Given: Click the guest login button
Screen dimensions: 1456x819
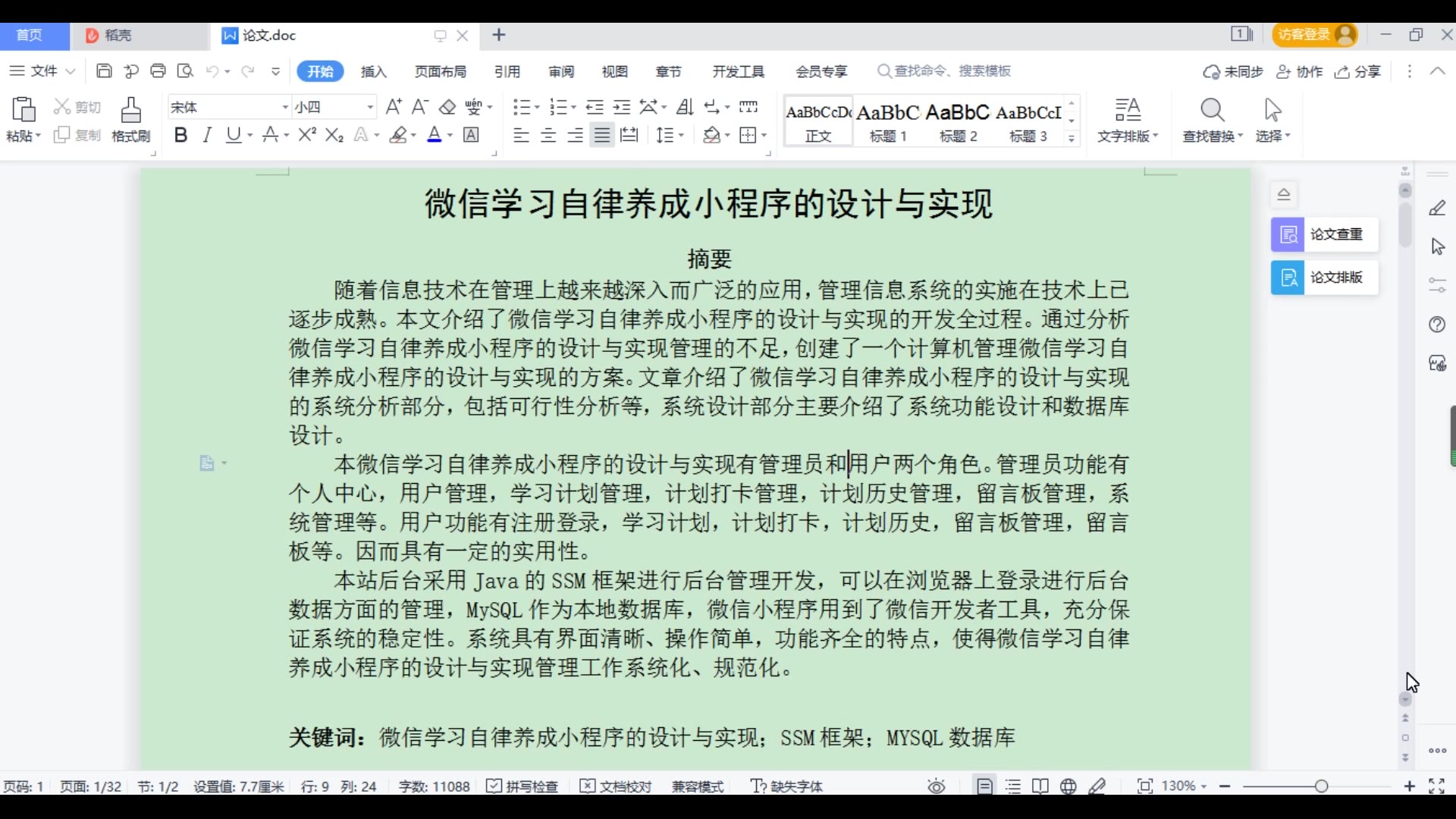Looking at the screenshot, I should [x=1316, y=35].
